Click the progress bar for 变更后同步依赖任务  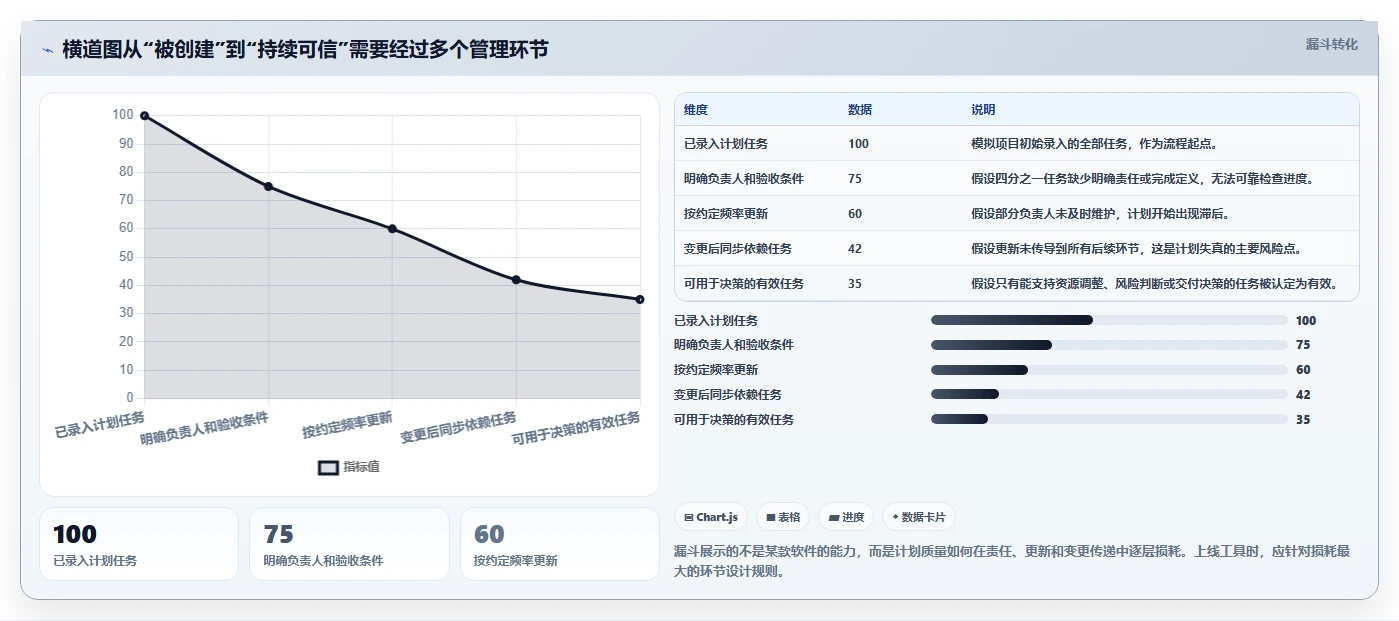[x=1109, y=395]
